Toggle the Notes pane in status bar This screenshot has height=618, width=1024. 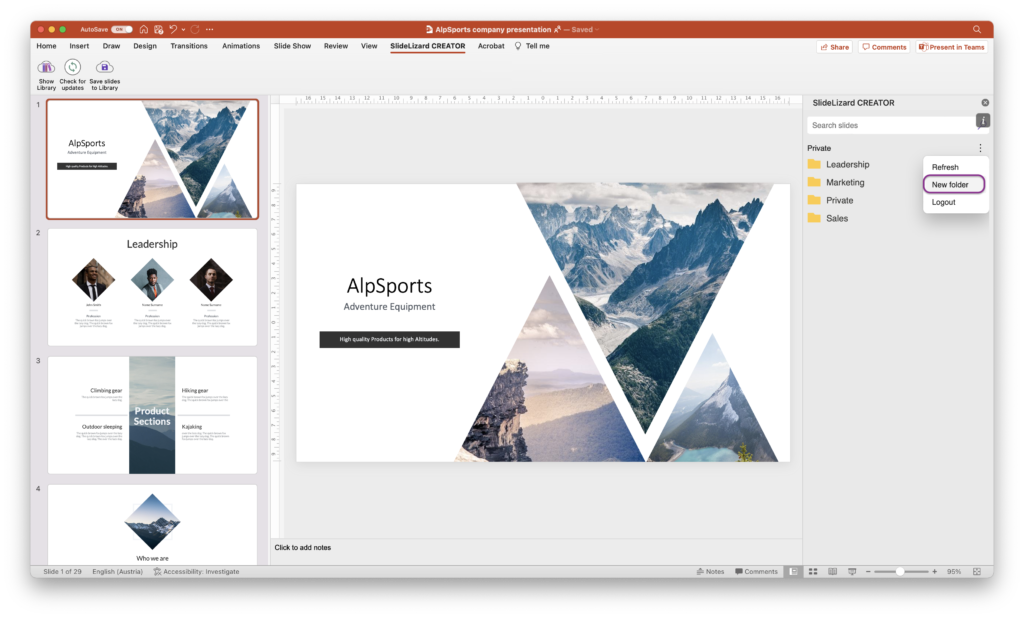pos(711,572)
